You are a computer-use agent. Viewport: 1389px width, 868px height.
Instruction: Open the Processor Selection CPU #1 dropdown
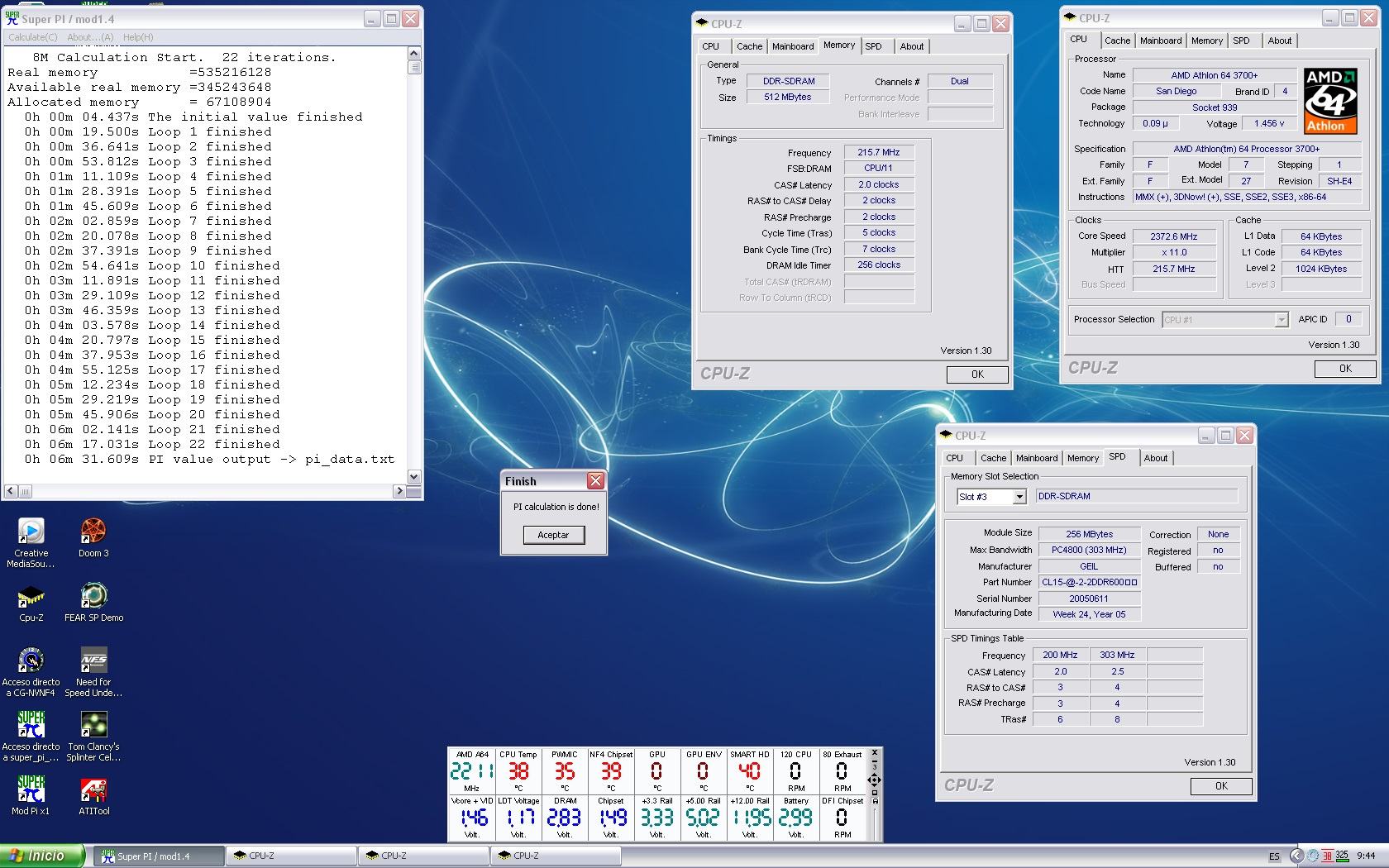1281,320
